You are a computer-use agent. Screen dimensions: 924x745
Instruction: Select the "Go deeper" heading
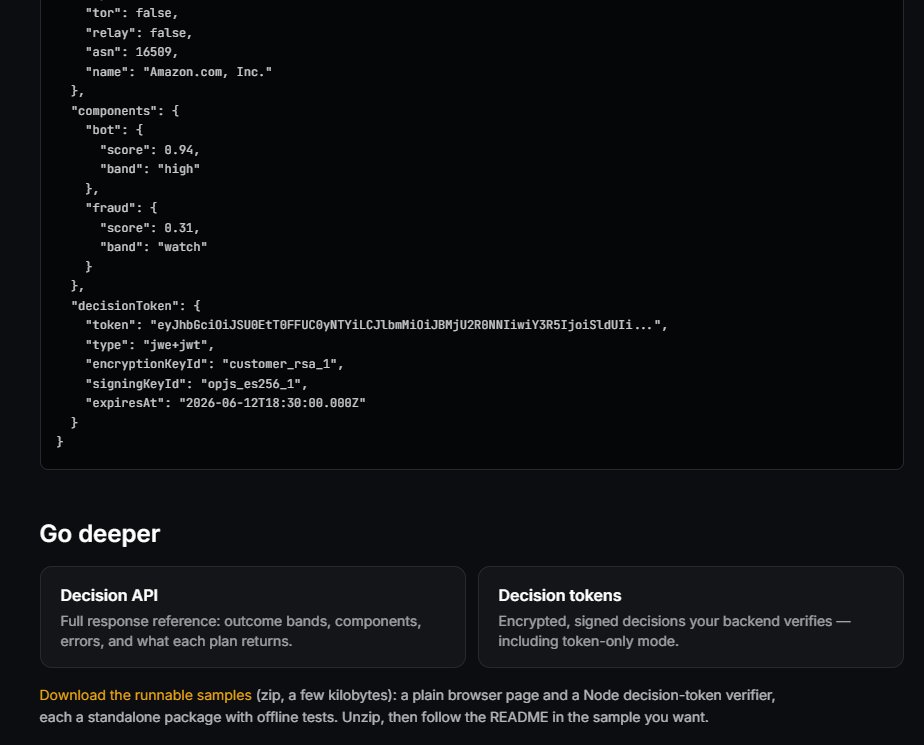(x=100, y=533)
